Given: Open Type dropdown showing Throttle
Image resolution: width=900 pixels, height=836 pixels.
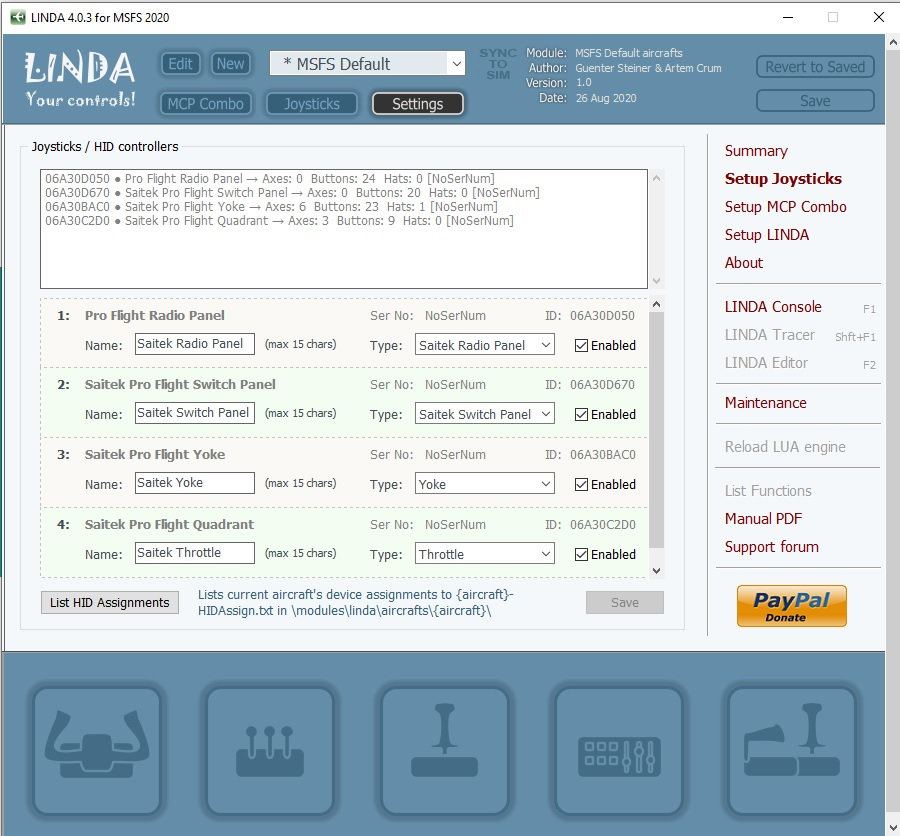Looking at the screenshot, I should coord(484,554).
